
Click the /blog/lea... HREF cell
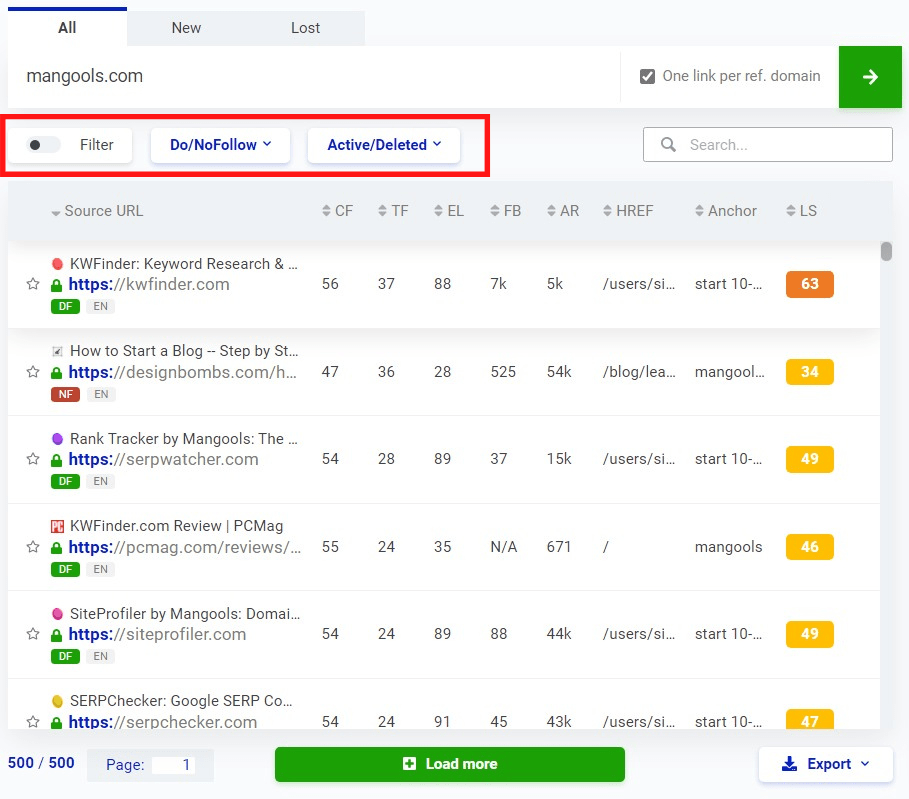click(x=639, y=372)
